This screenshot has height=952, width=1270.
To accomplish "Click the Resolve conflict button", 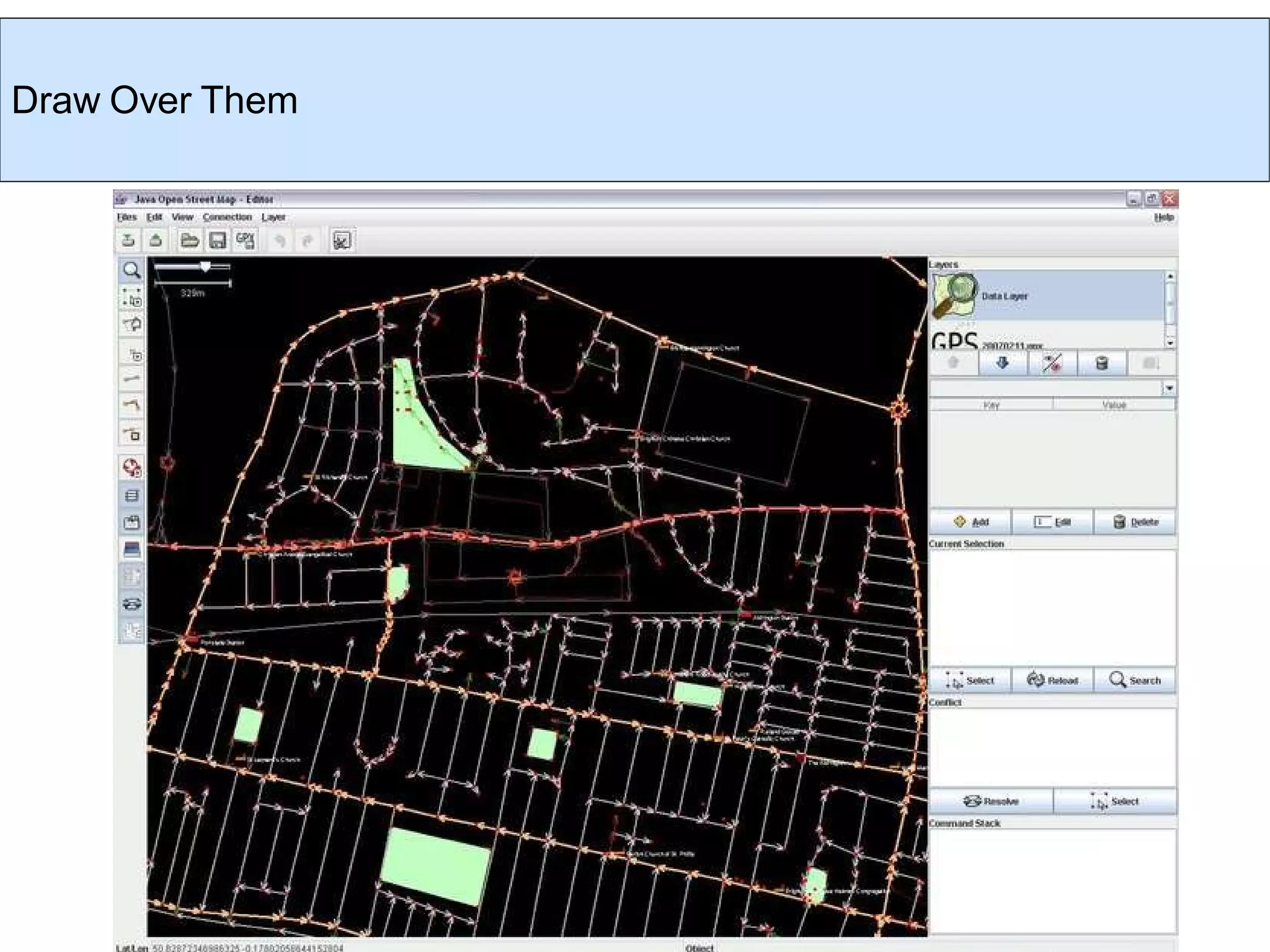I will (x=990, y=801).
